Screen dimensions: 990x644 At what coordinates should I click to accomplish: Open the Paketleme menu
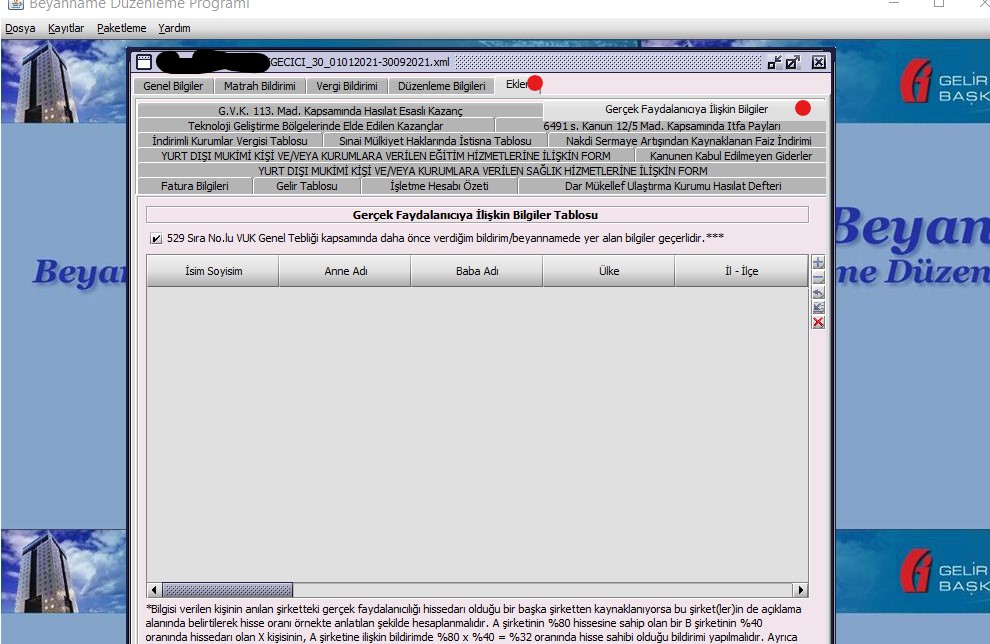(121, 28)
